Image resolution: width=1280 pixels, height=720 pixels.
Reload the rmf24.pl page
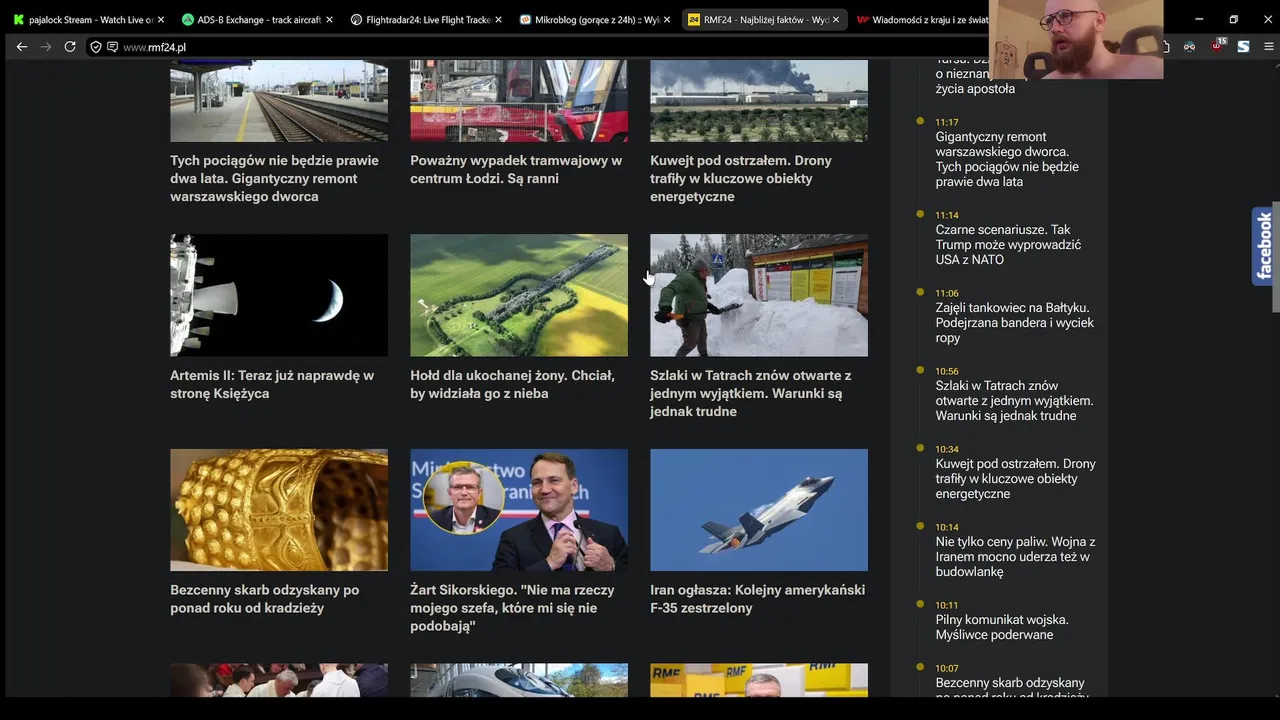[x=70, y=47]
